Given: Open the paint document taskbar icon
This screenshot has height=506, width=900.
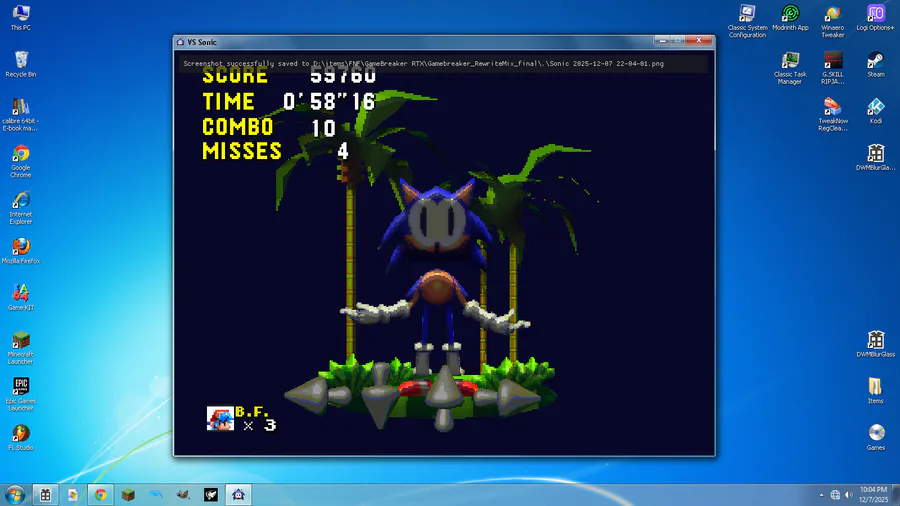Looking at the screenshot, I should pyautogui.click(x=73, y=495).
